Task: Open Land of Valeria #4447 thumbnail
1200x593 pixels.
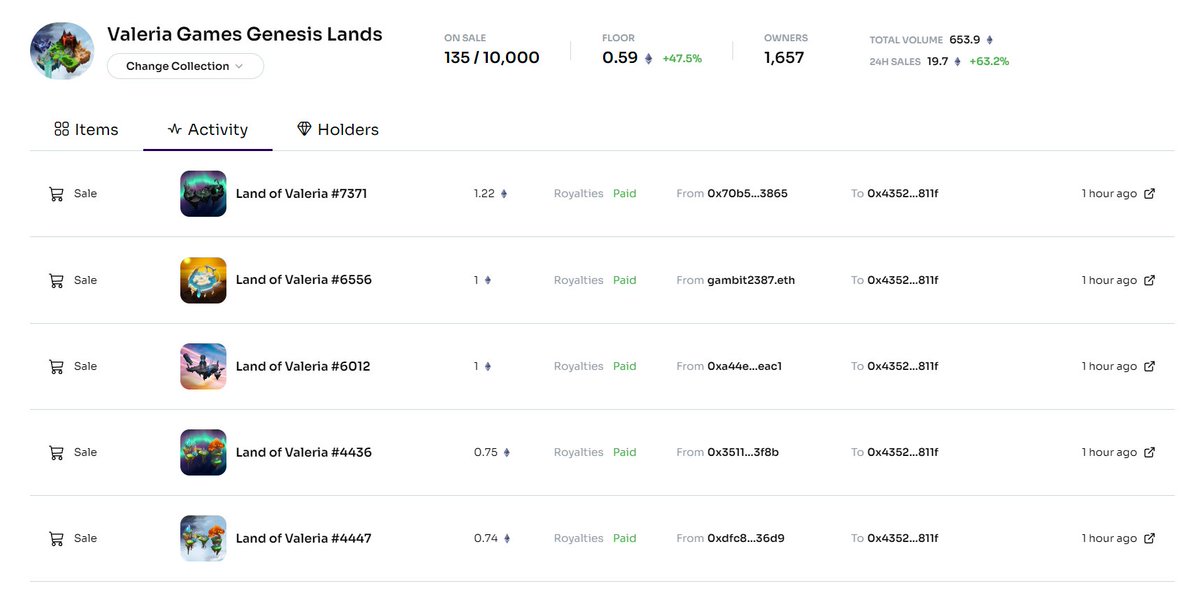Action: pyautogui.click(x=203, y=538)
